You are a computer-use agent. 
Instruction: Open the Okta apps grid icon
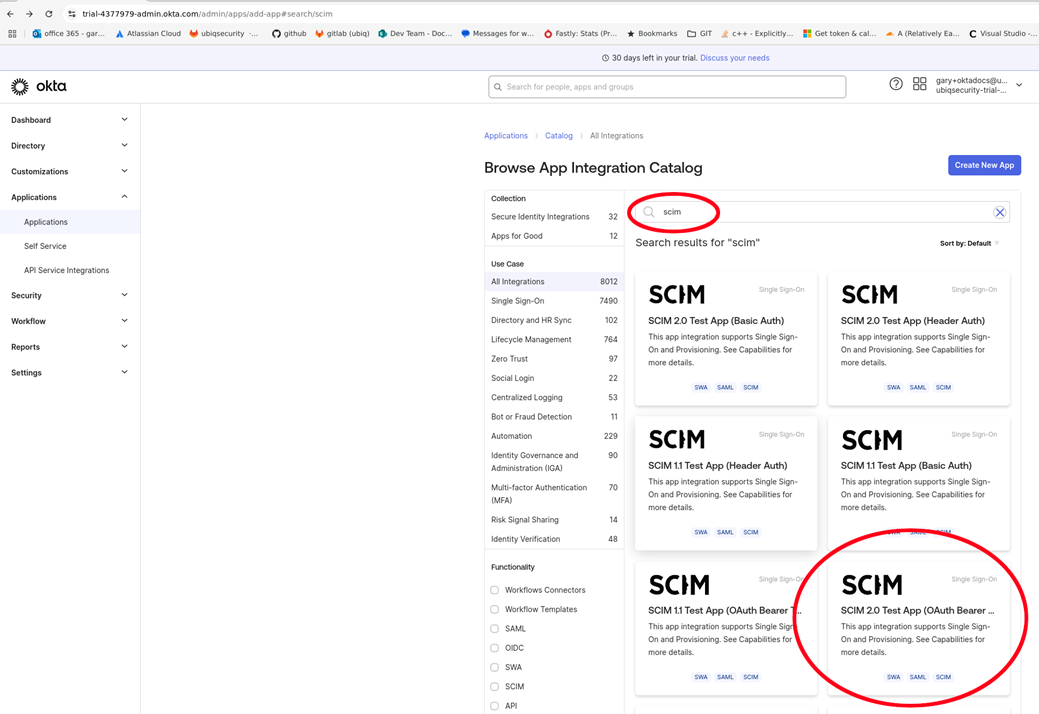click(920, 83)
